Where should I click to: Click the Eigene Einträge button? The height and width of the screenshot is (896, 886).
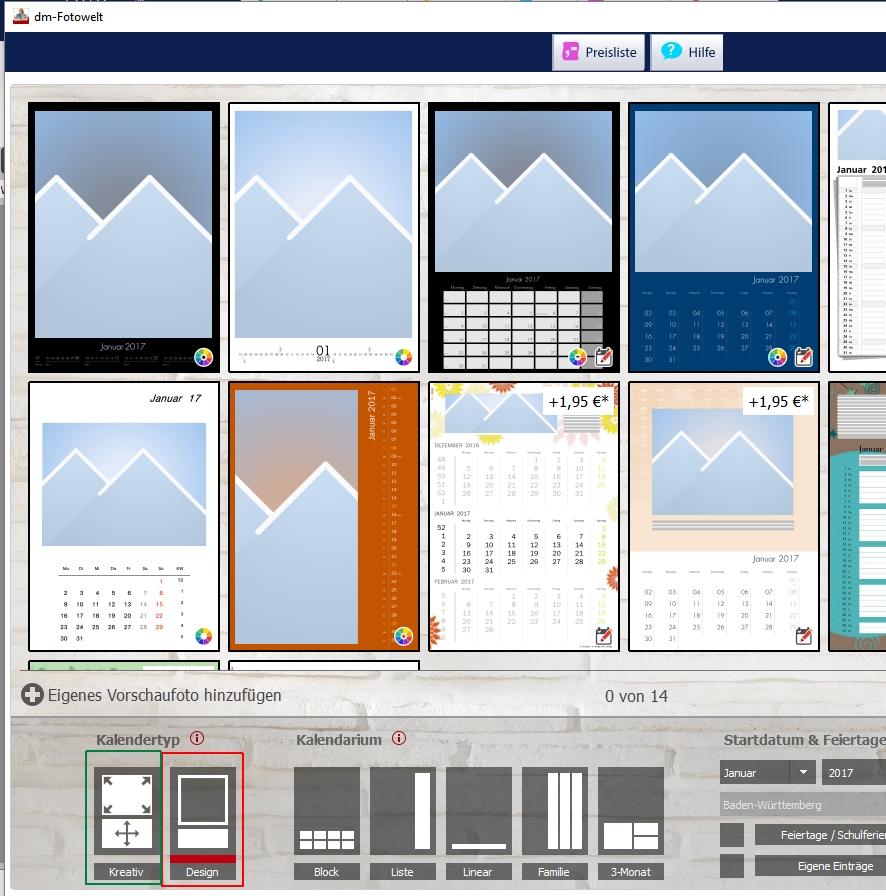[x=820, y=866]
